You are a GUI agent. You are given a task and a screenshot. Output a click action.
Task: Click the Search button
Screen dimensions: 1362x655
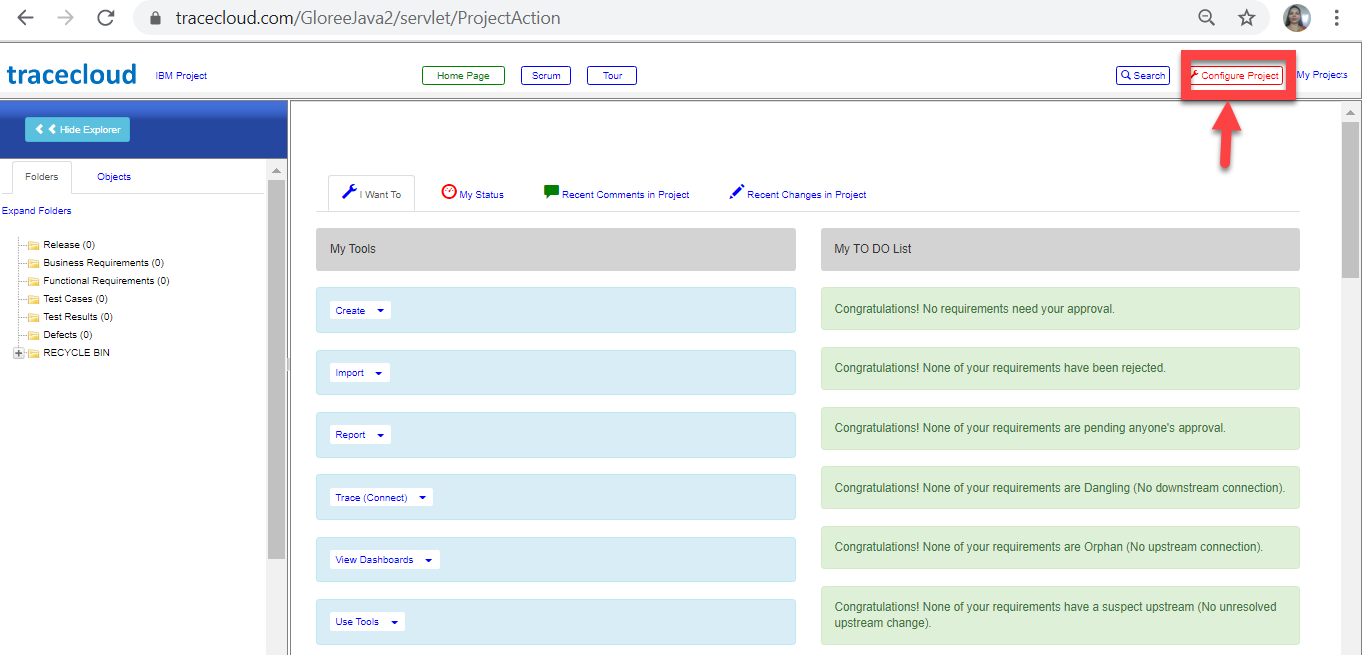pos(1143,76)
